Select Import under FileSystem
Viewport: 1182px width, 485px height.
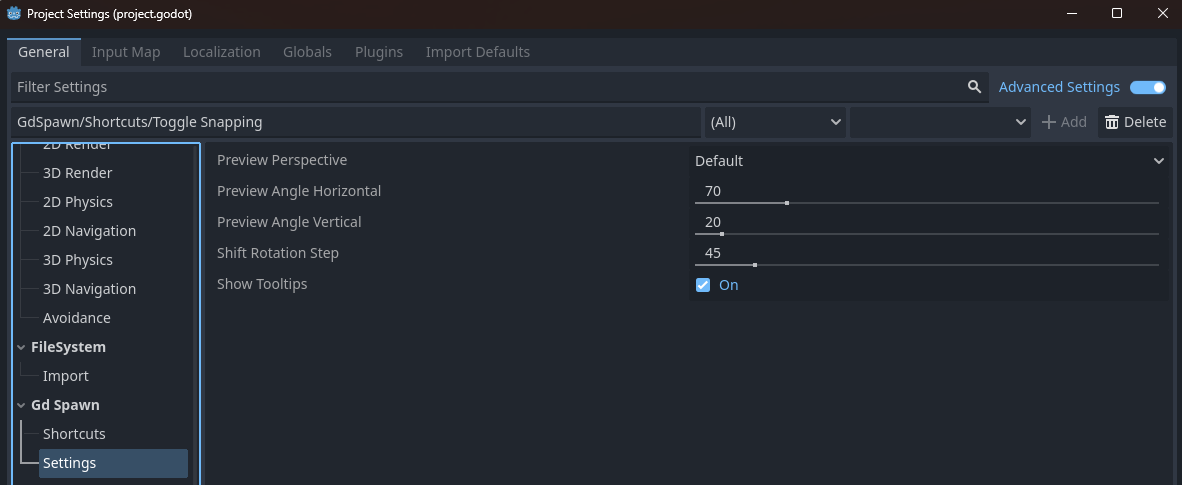[x=66, y=376]
